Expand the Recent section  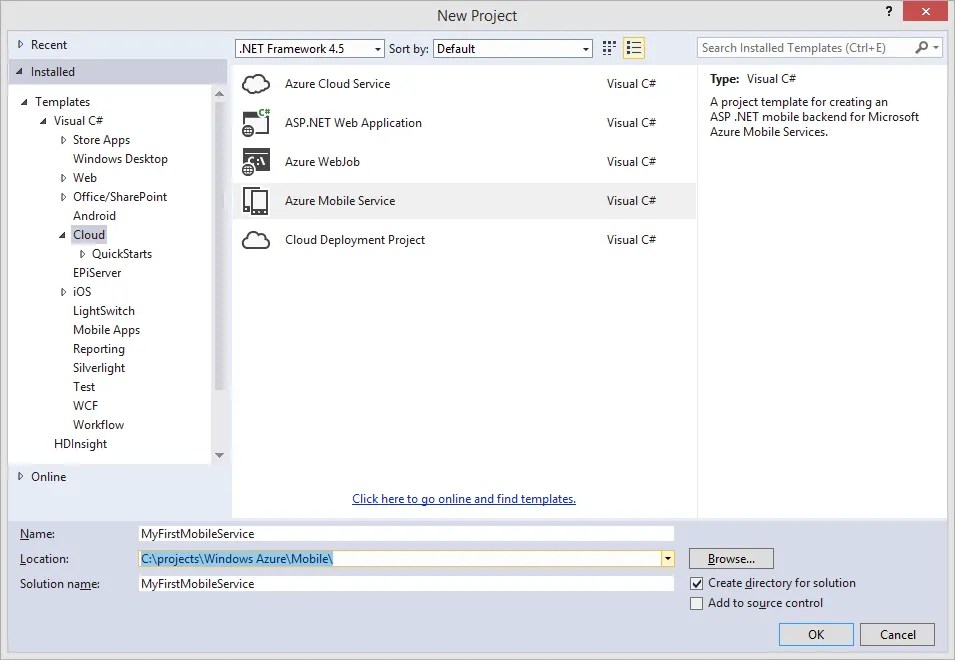tap(20, 44)
